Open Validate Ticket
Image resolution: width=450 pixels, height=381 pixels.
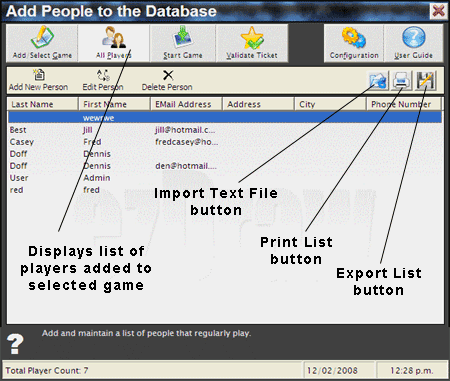252,43
